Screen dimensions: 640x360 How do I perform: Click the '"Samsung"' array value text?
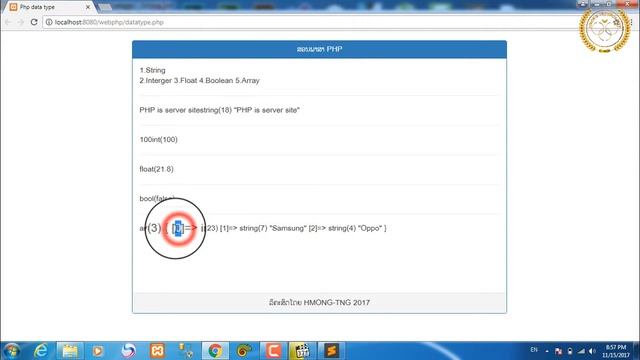click(x=288, y=228)
